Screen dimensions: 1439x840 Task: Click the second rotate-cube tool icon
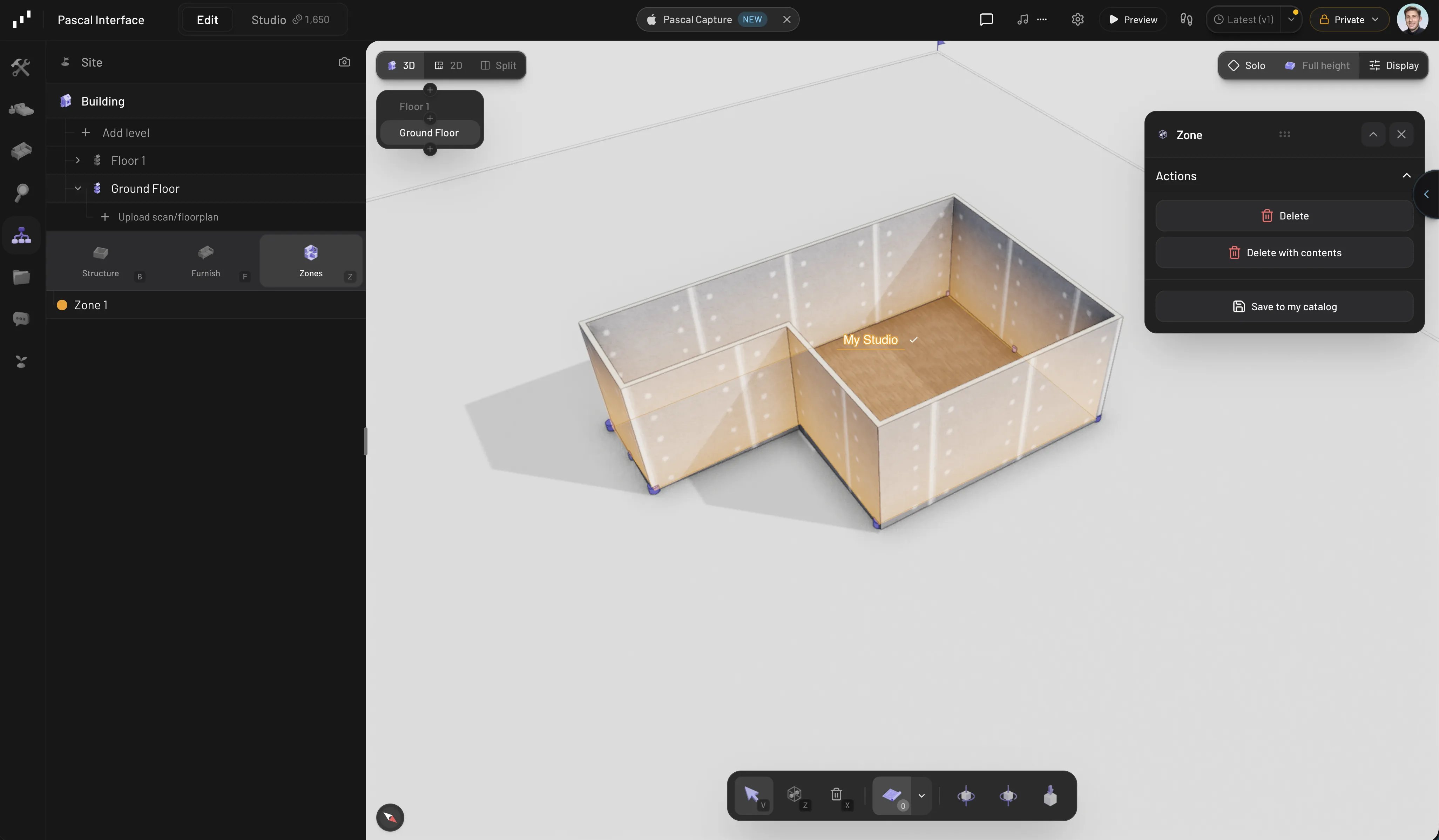[x=1008, y=795]
